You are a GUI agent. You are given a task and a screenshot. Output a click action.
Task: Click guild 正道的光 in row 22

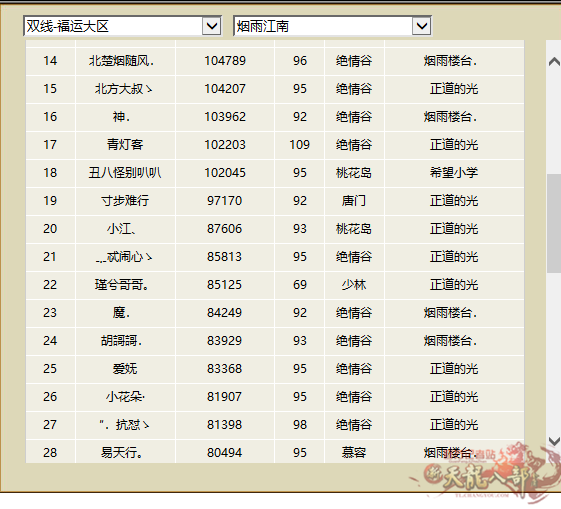click(454, 285)
